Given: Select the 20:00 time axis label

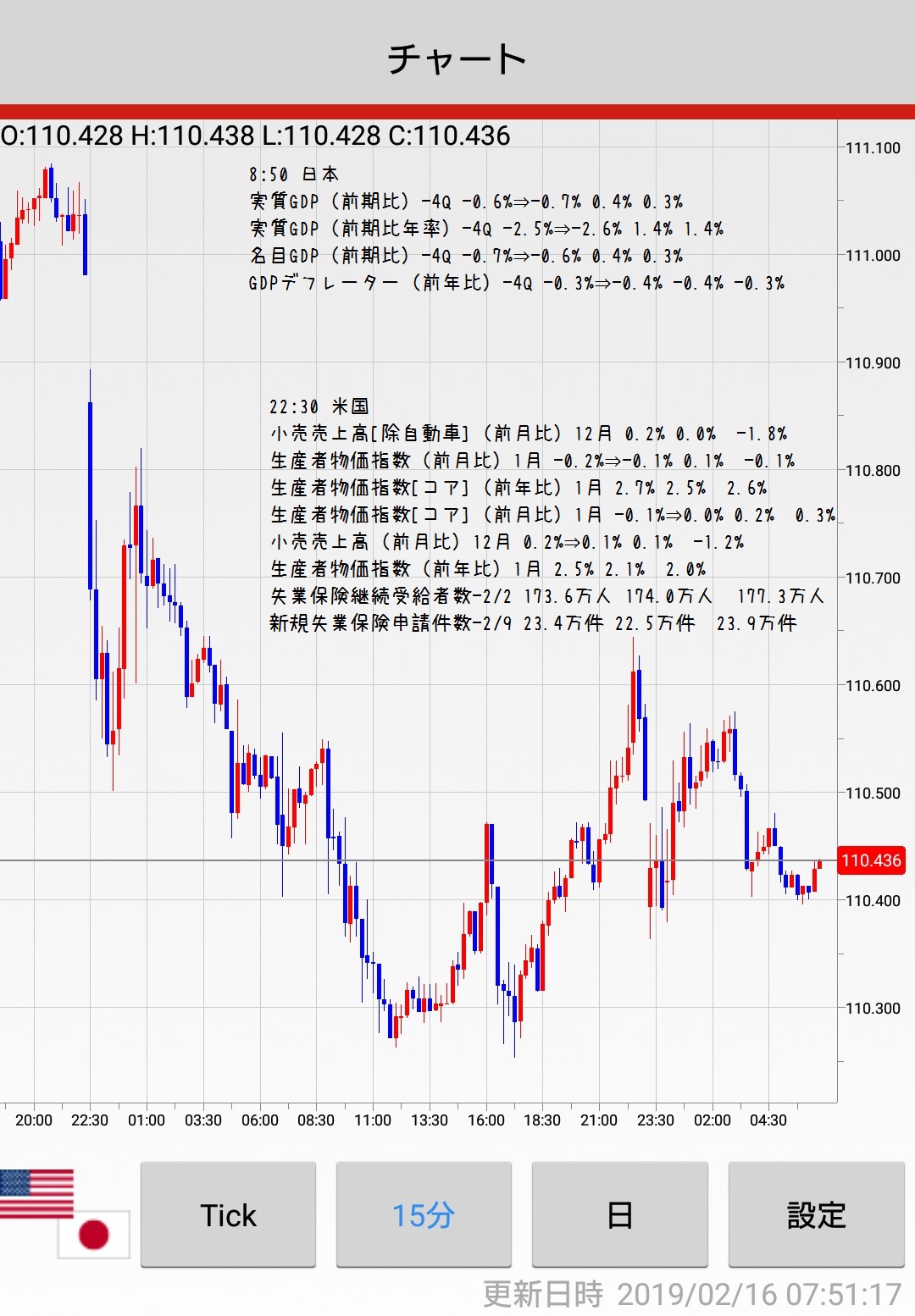Looking at the screenshot, I should (34, 1120).
